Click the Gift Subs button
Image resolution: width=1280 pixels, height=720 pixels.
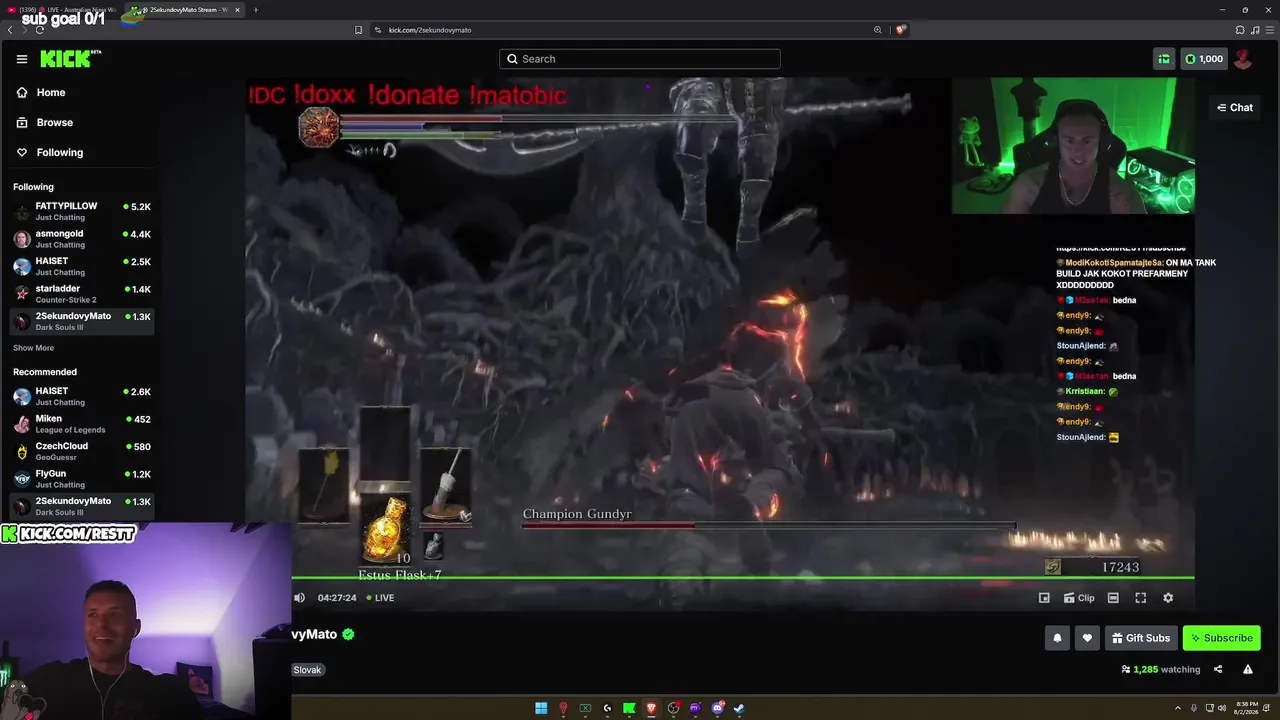[1141, 638]
